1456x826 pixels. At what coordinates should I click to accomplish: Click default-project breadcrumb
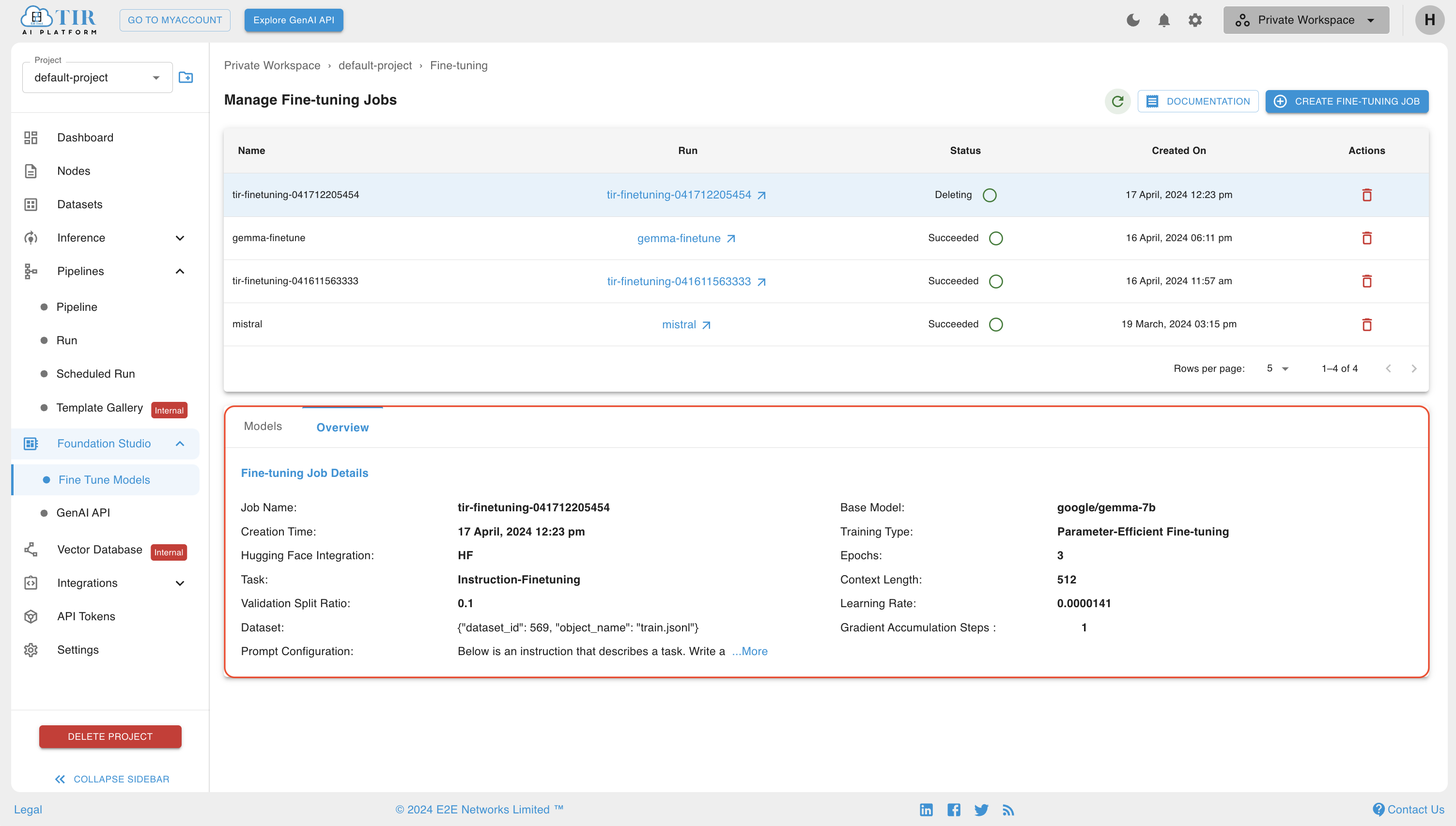point(375,66)
